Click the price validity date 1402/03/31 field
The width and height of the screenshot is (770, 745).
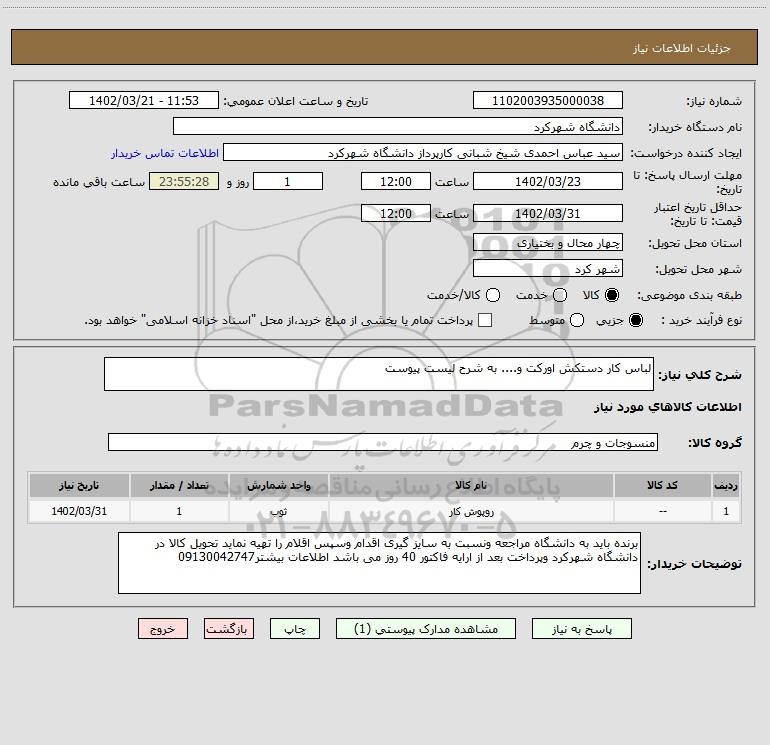[x=548, y=213]
